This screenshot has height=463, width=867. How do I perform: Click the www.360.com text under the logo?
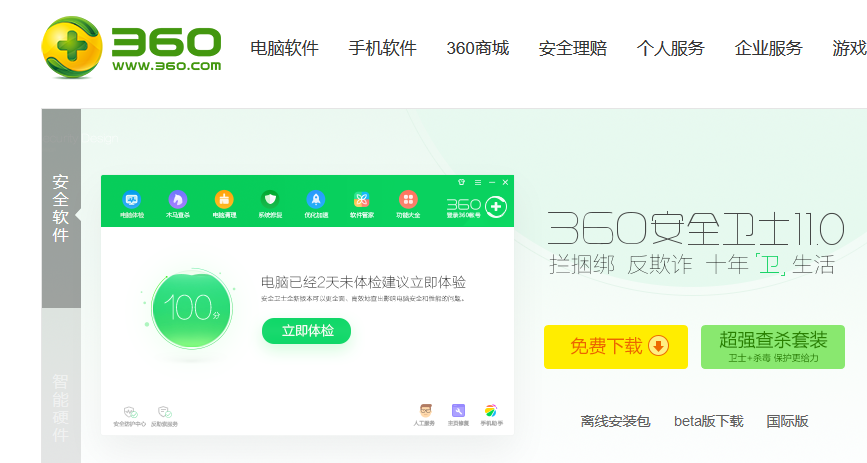(x=166, y=66)
